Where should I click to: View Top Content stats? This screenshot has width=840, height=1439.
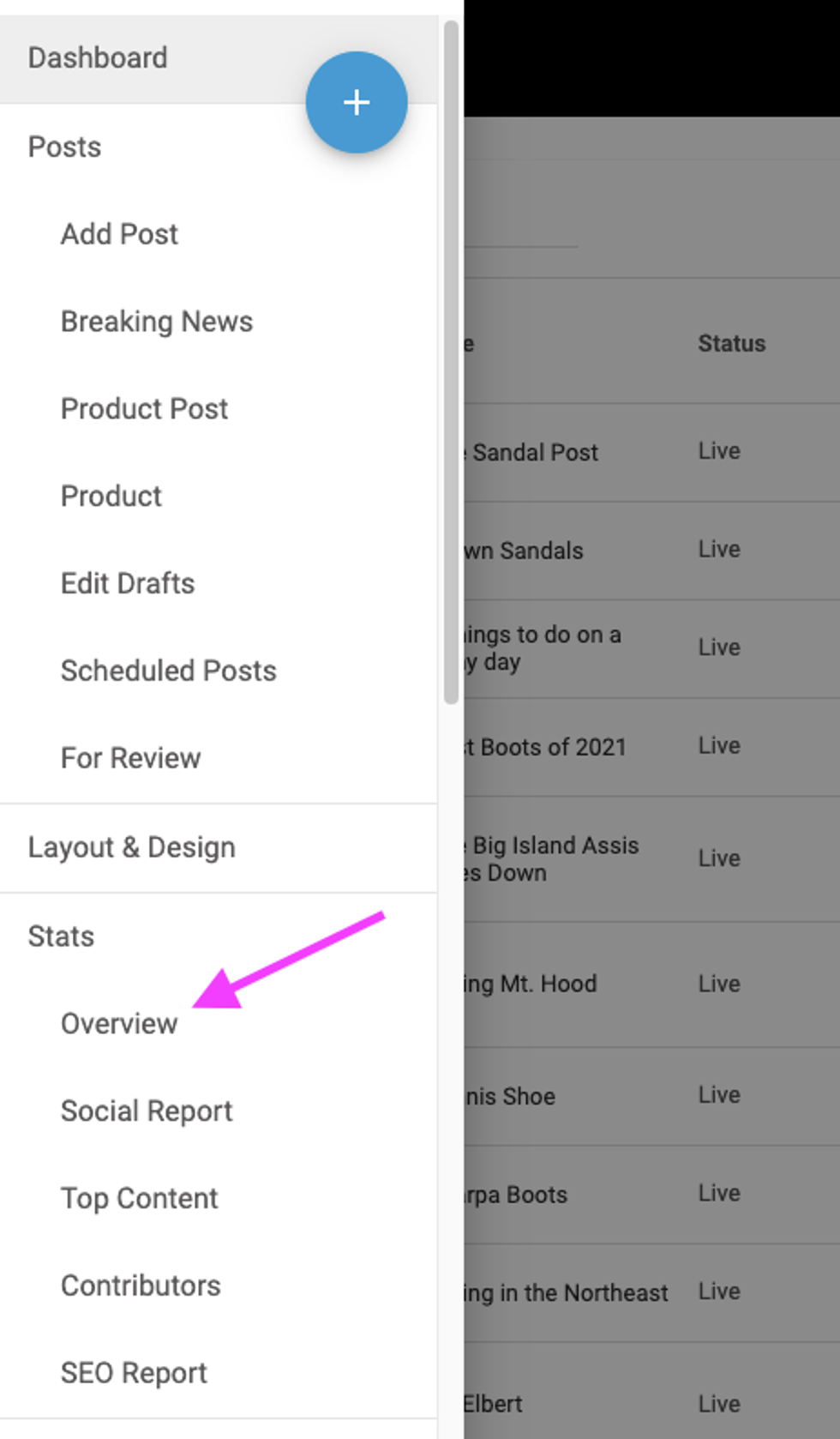tap(139, 1199)
